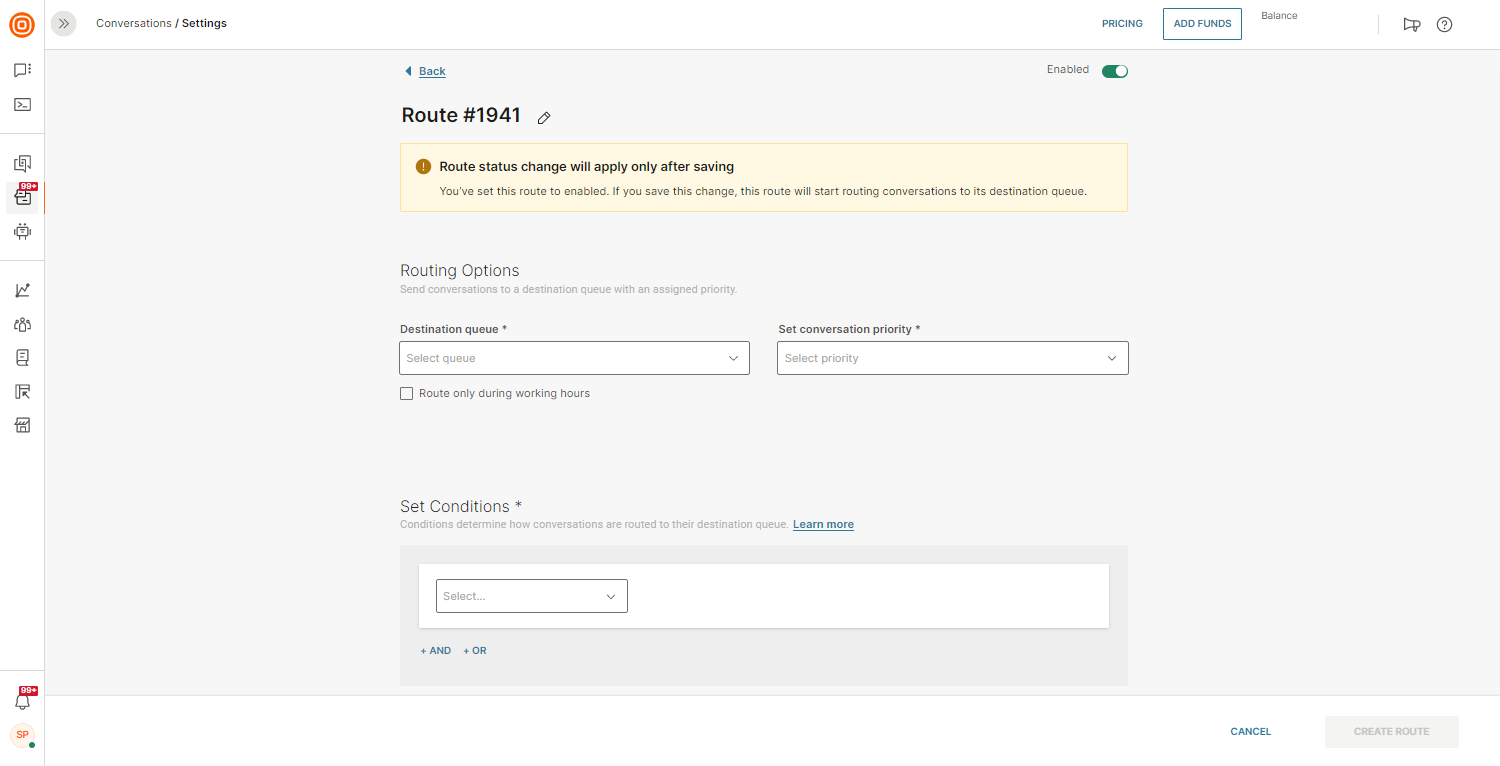This screenshot has height=766, width=1500.
Task: Open the chatbot robot sidebar icon
Action: (x=22, y=231)
